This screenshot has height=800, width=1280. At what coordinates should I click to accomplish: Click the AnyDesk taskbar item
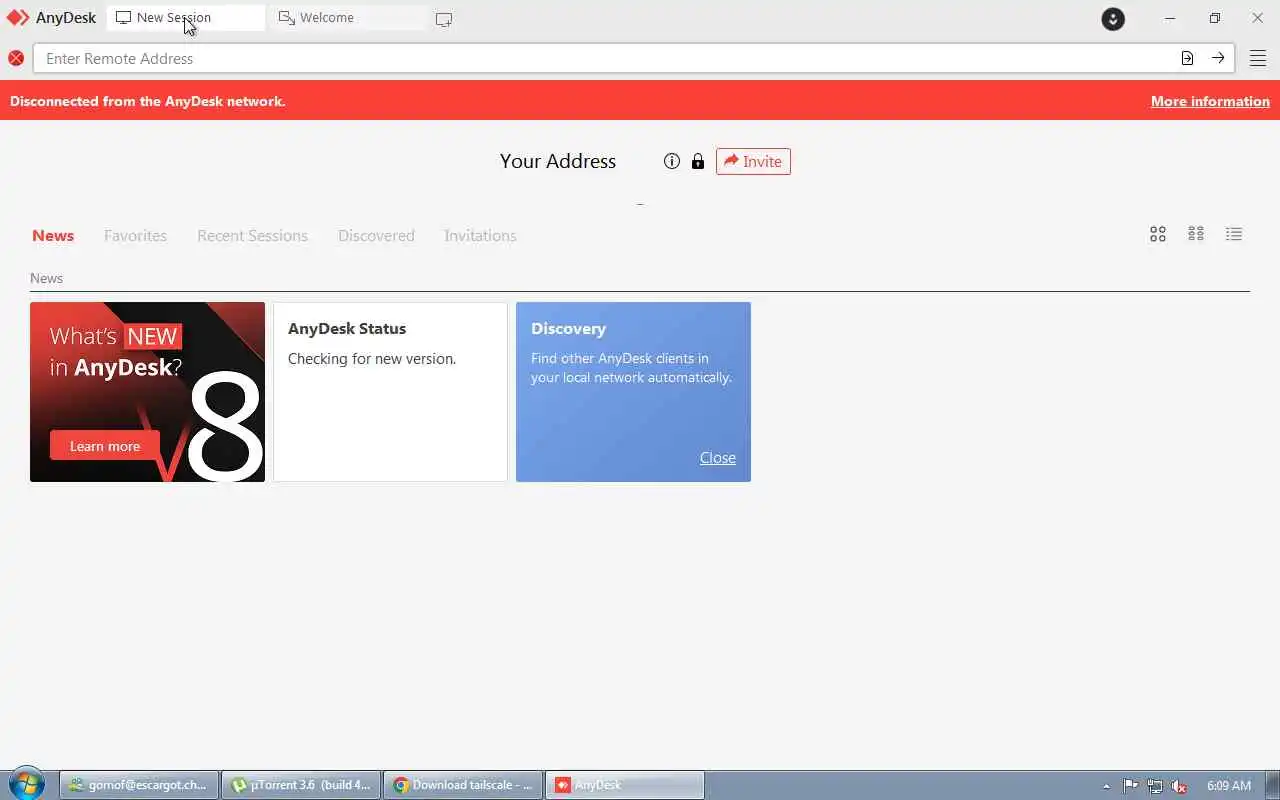(x=625, y=785)
